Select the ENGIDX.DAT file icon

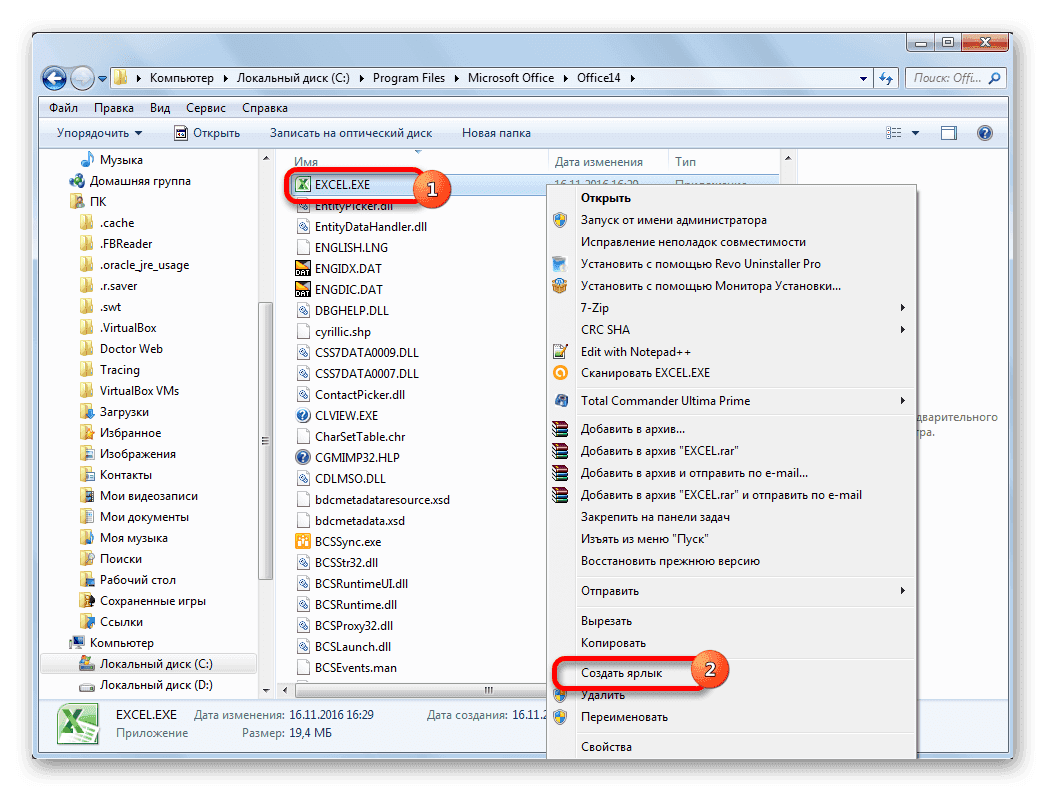pos(304,269)
